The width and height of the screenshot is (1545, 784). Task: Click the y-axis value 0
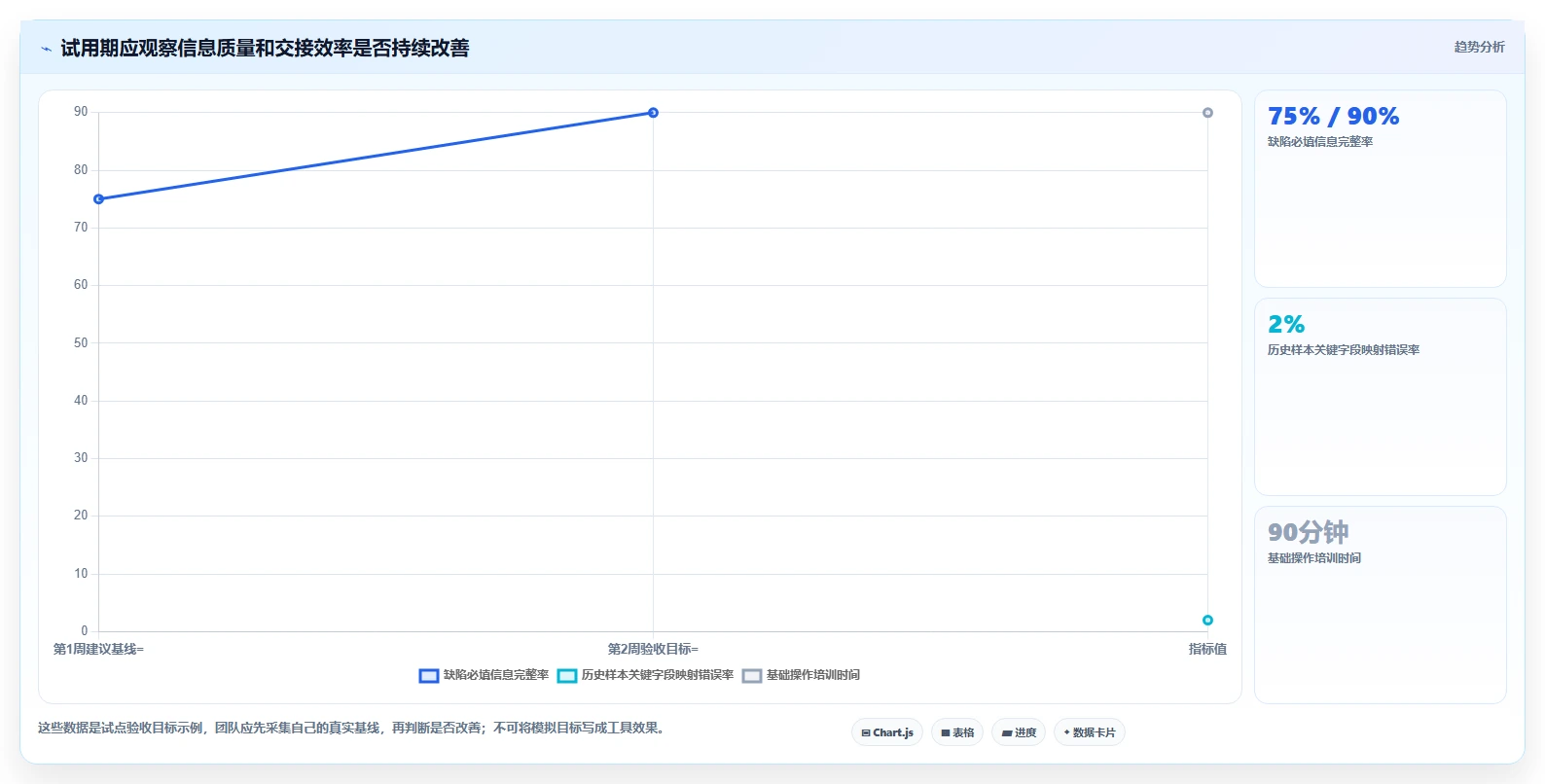(84, 631)
